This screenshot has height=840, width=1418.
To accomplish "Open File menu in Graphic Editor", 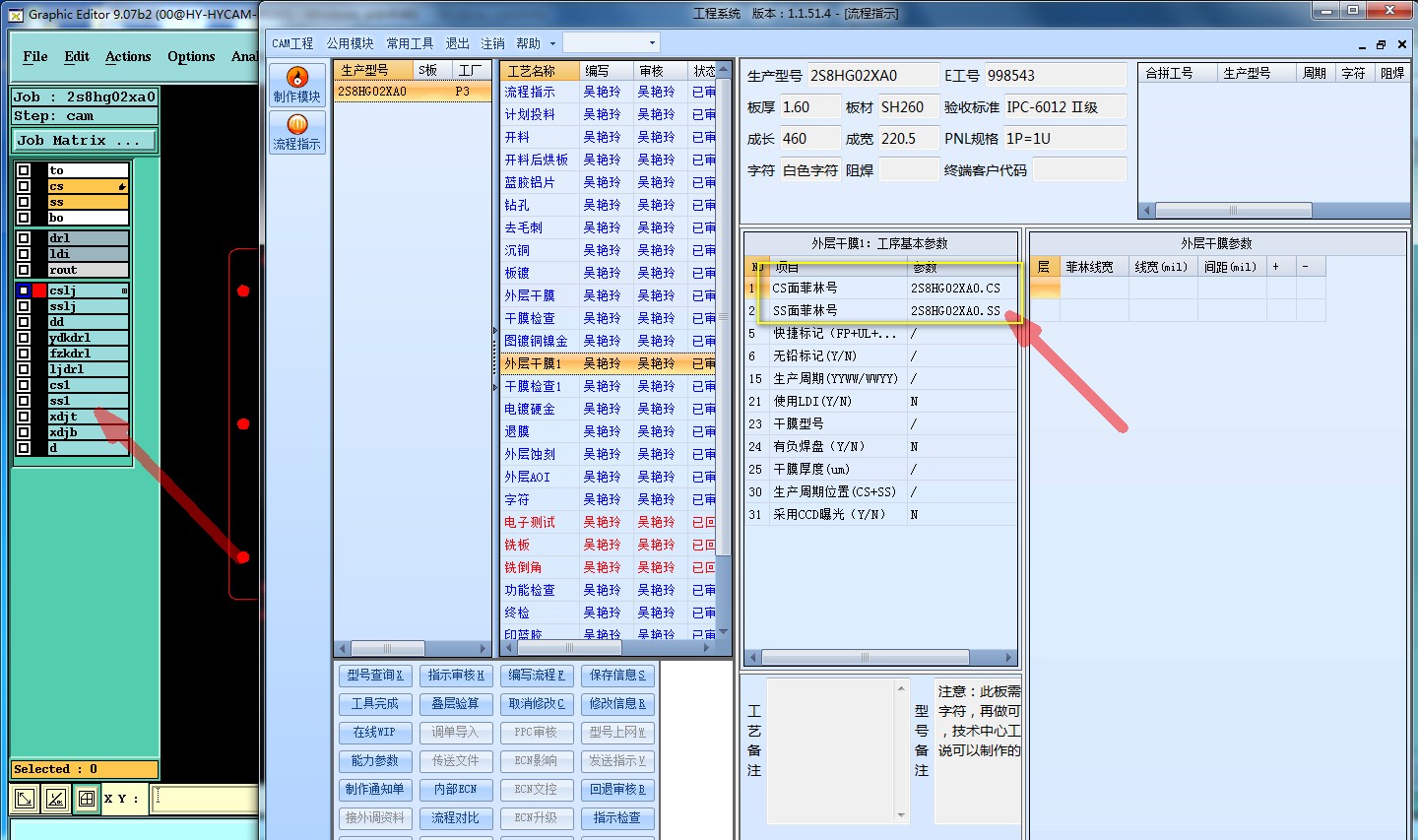I will click(x=35, y=56).
